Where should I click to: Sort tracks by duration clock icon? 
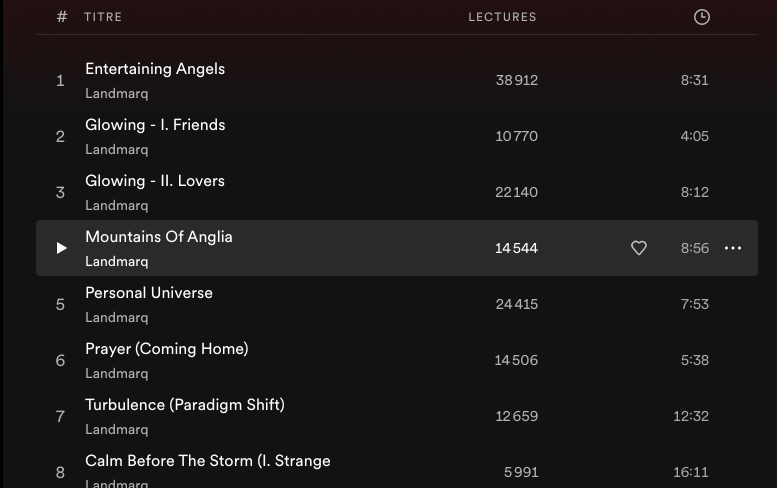(x=702, y=17)
